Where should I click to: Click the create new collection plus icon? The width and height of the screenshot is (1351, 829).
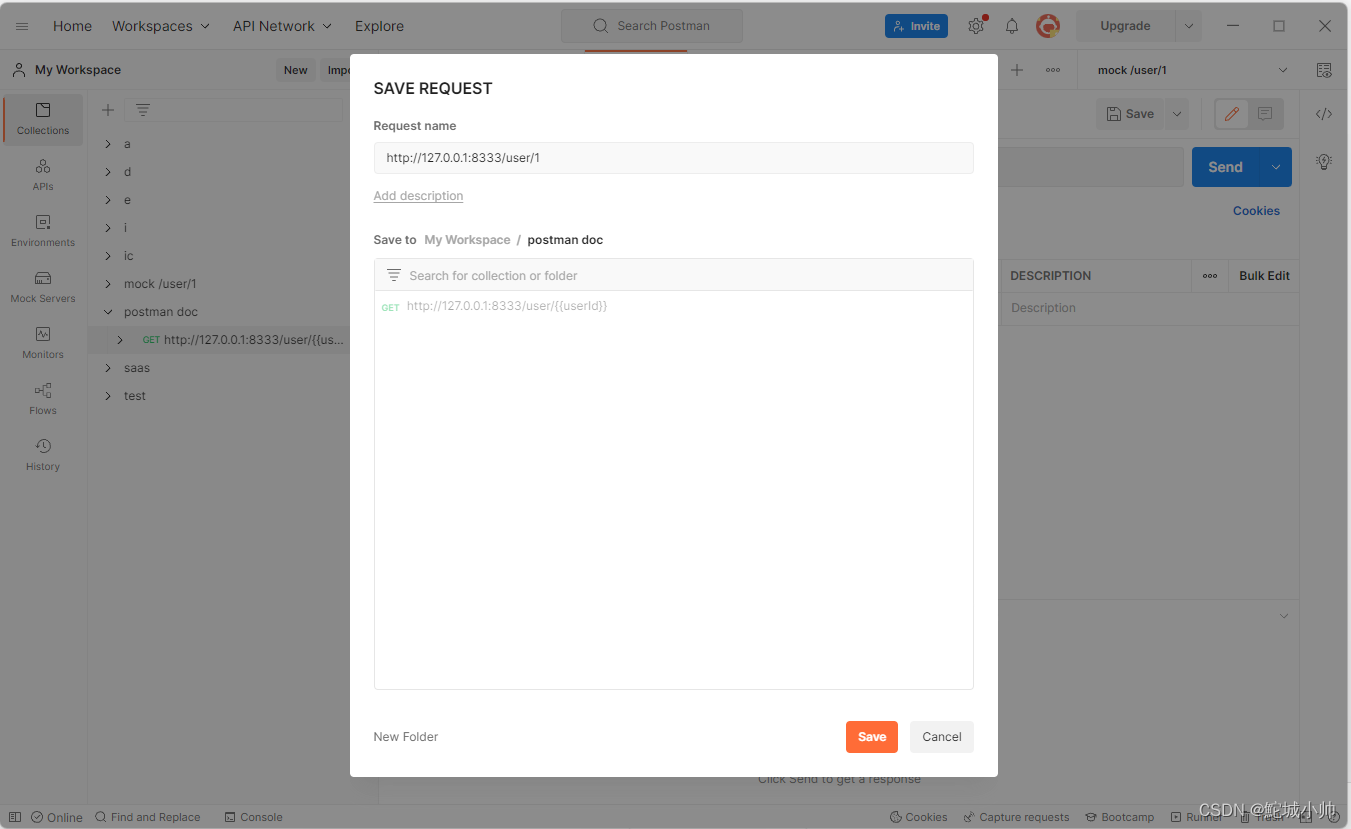108,110
